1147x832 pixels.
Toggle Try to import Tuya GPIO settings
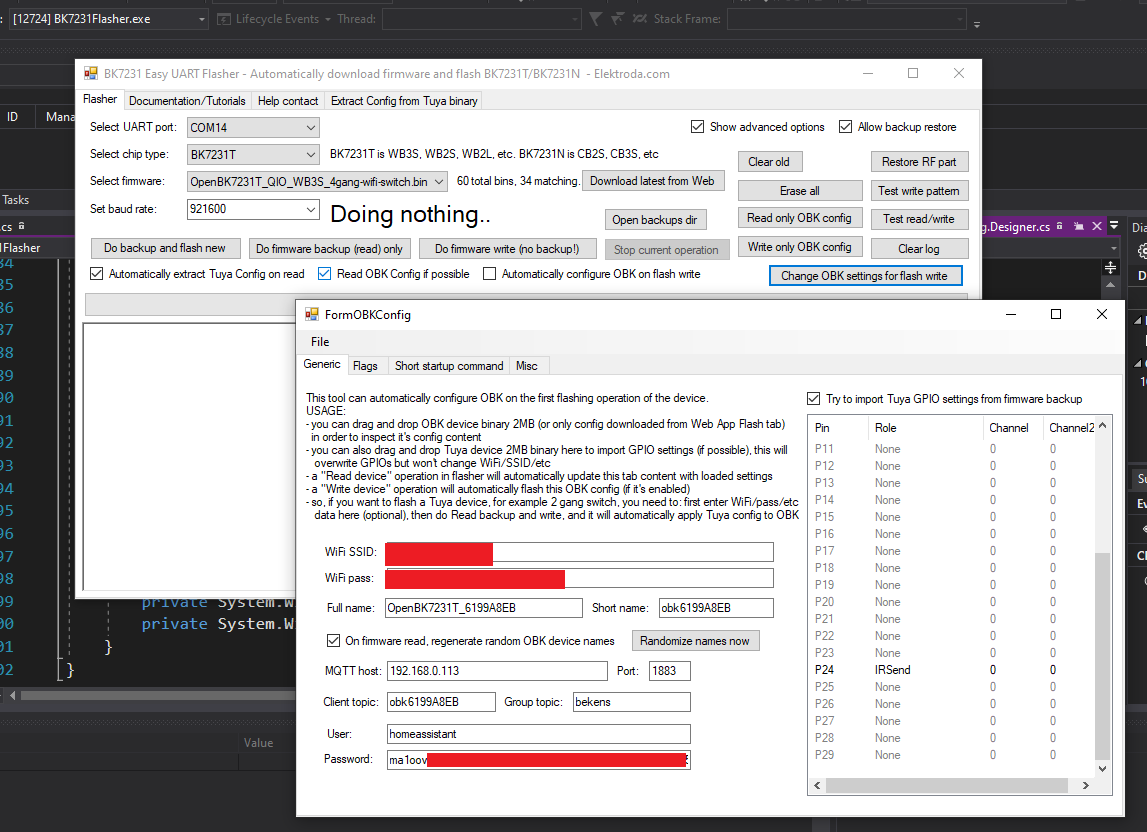(x=813, y=399)
